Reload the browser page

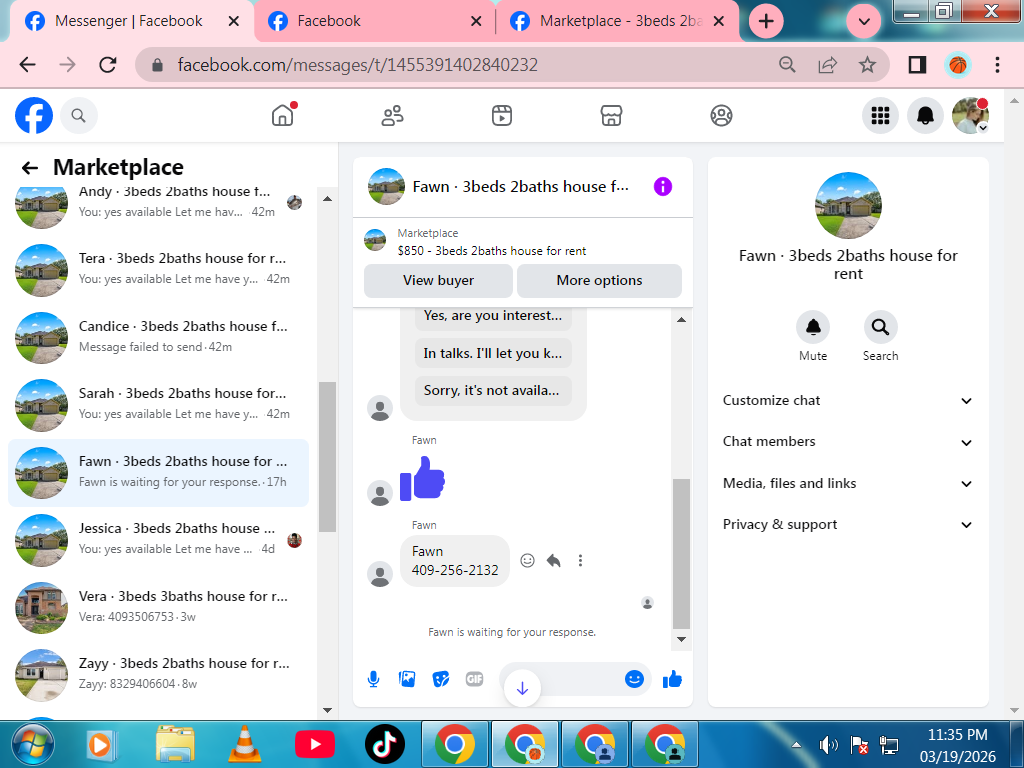[x=108, y=65]
